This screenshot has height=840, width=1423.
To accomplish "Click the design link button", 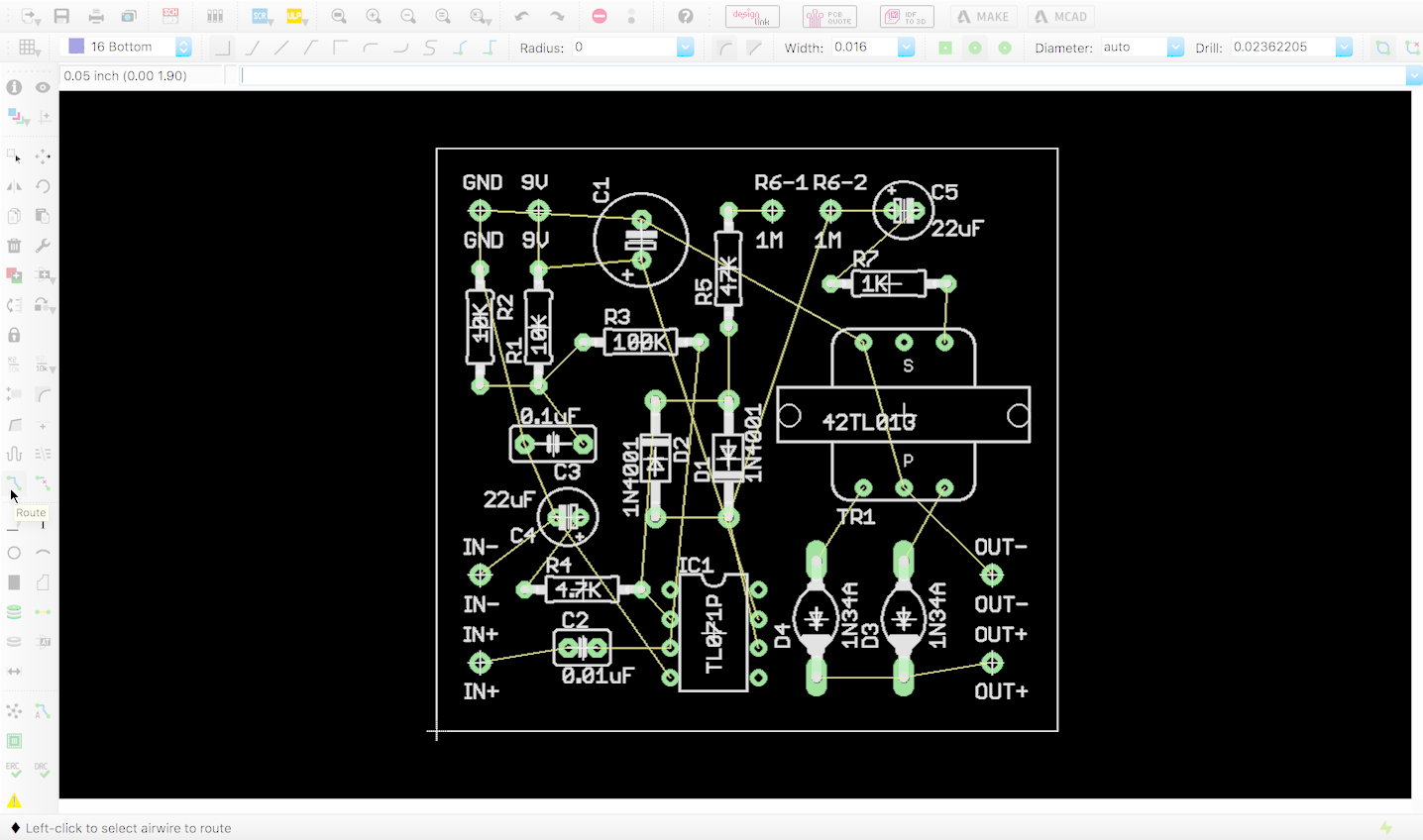I will (x=752, y=17).
